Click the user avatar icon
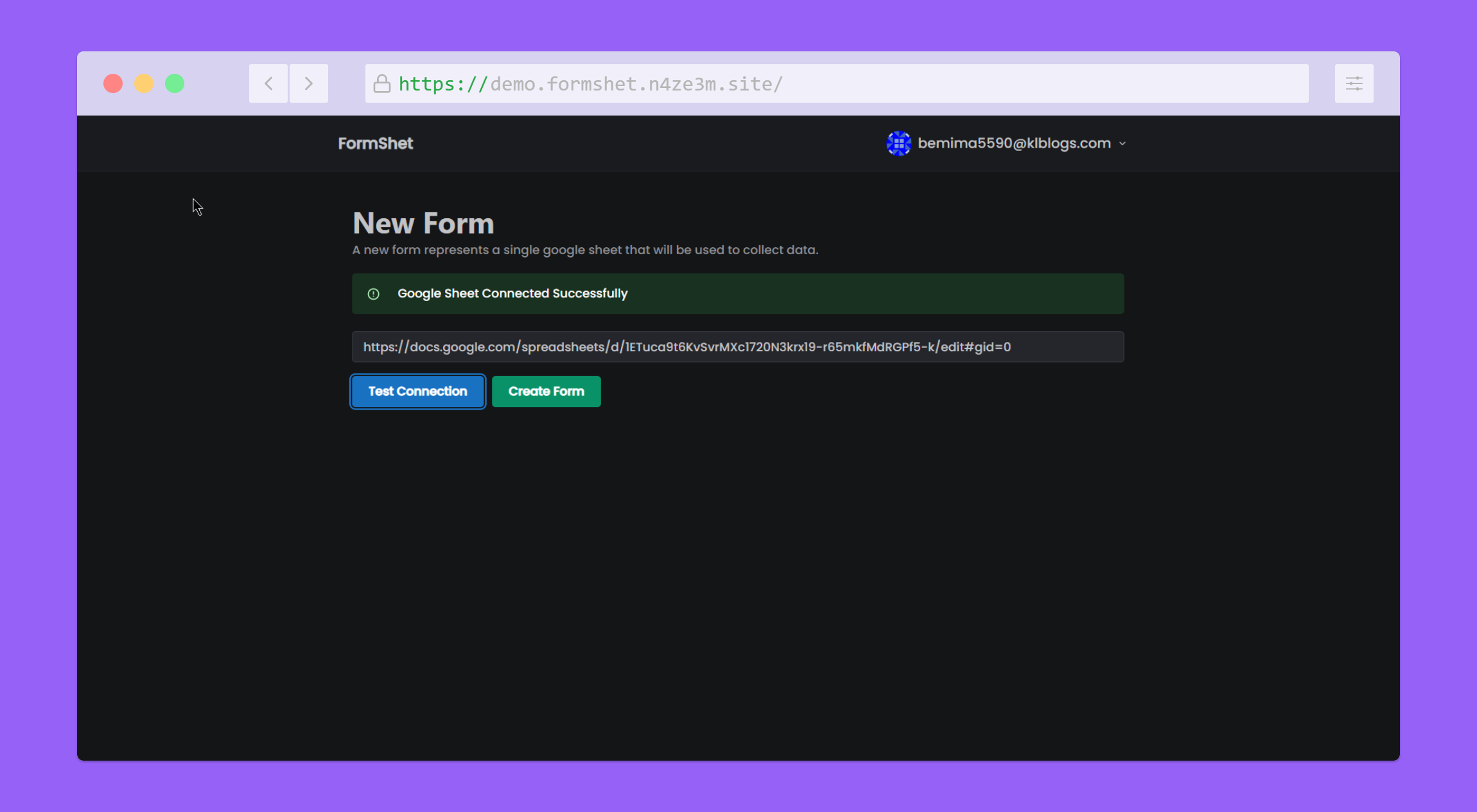The height and width of the screenshot is (812, 1477). click(x=898, y=143)
